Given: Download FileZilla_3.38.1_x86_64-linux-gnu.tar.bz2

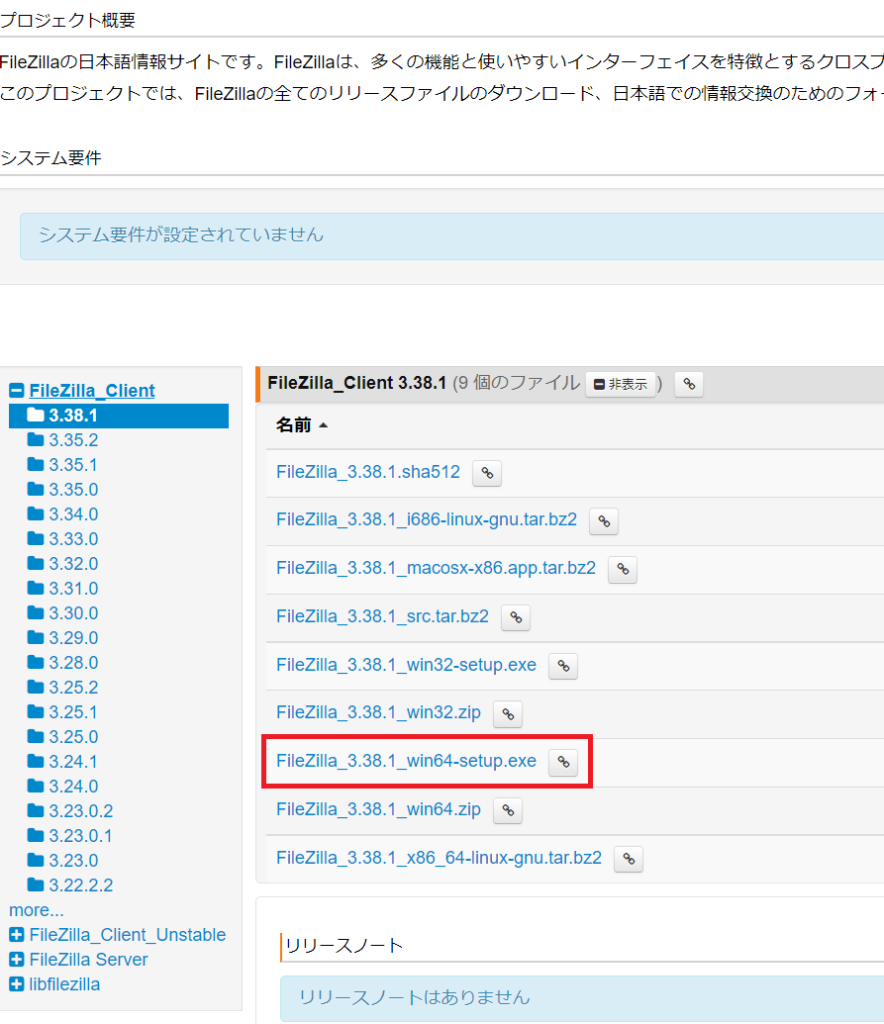Looking at the screenshot, I should 439,857.
